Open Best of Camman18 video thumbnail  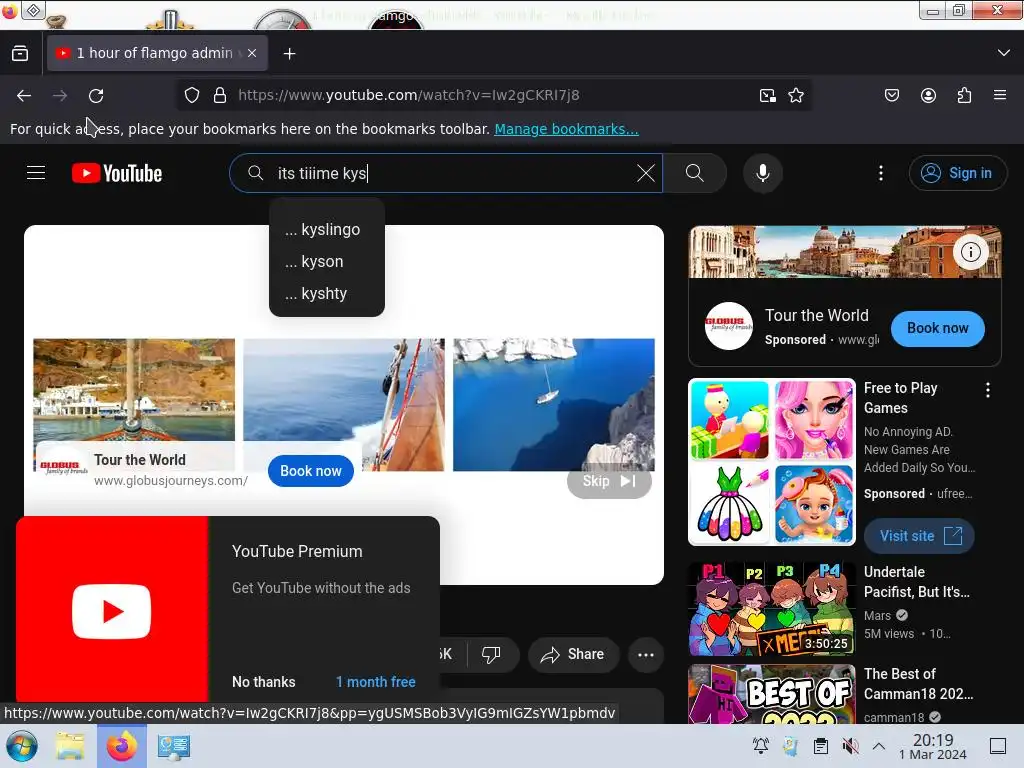772,694
